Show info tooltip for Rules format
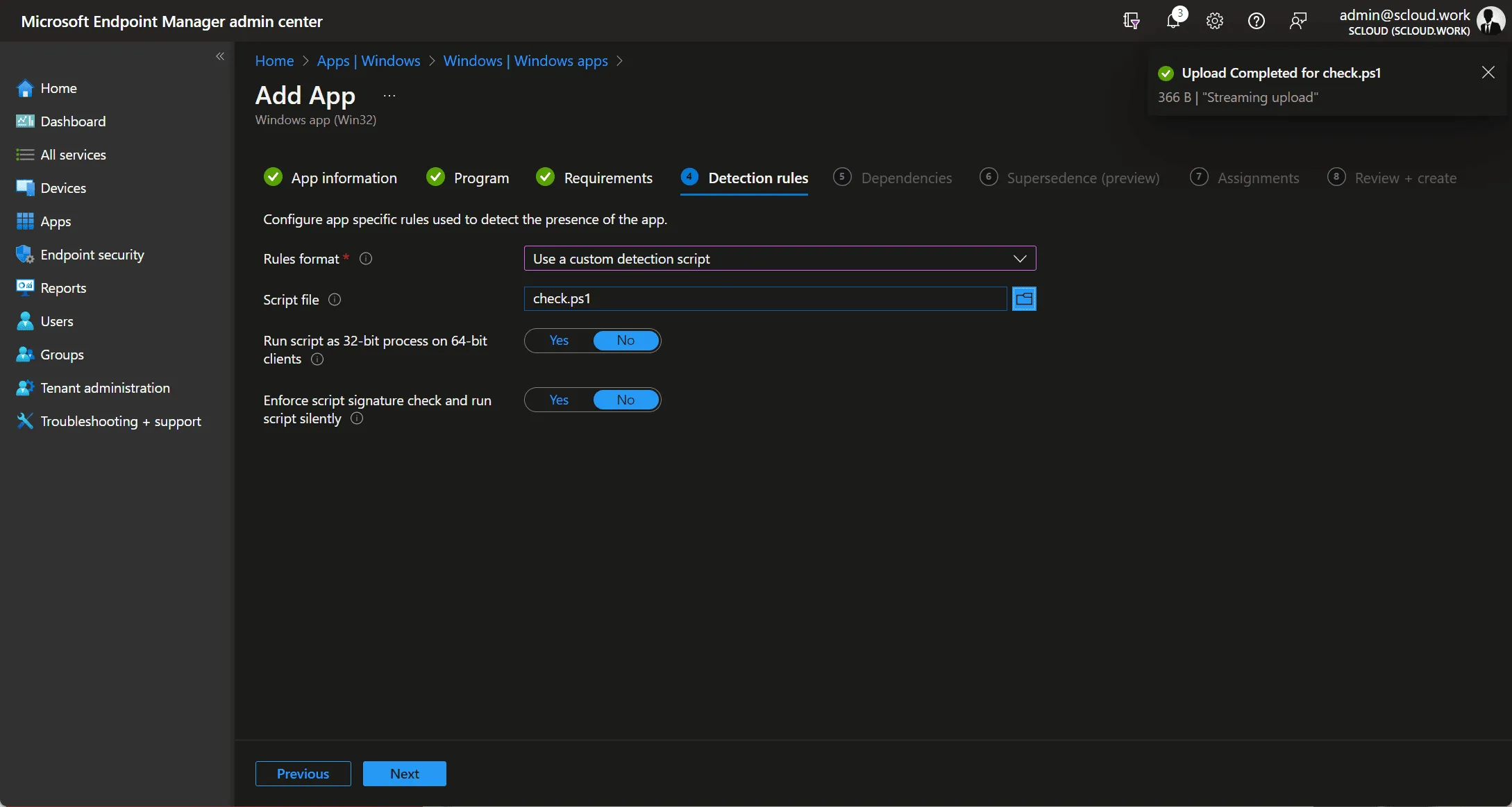This screenshot has height=807, width=1512. pos(366,259)
